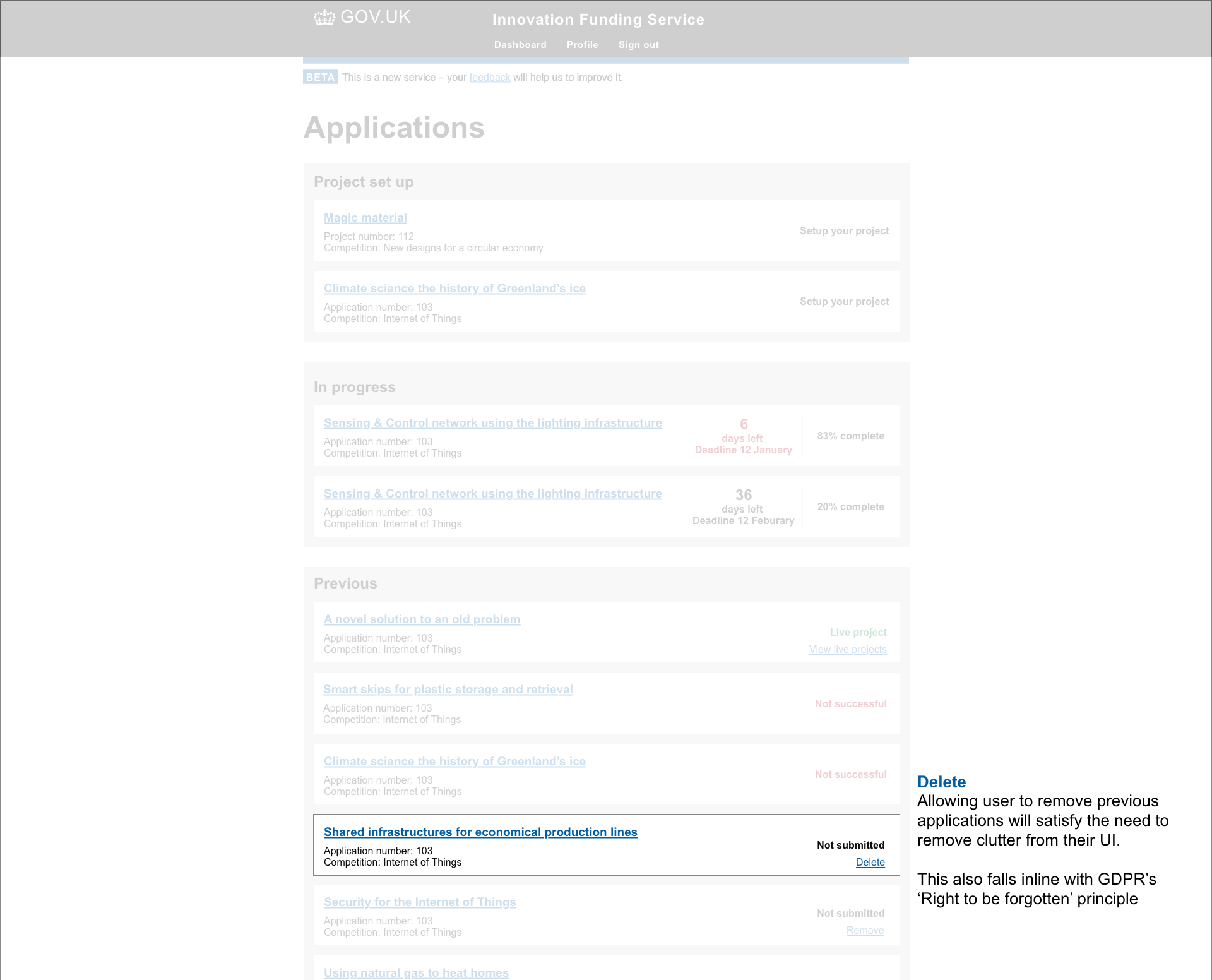The image size is (1212, 980).
Task: Click the Previous section heading
Action: click(x=345, y=583)
